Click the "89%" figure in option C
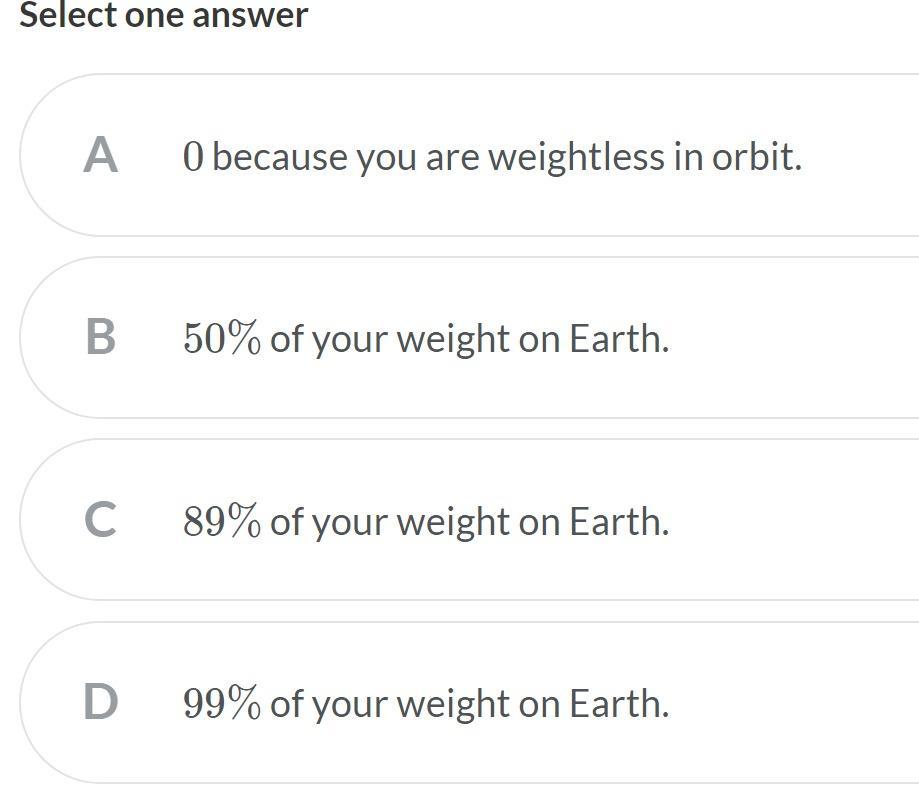The width and height of the screenshot is (919, 796). point(222,521)
